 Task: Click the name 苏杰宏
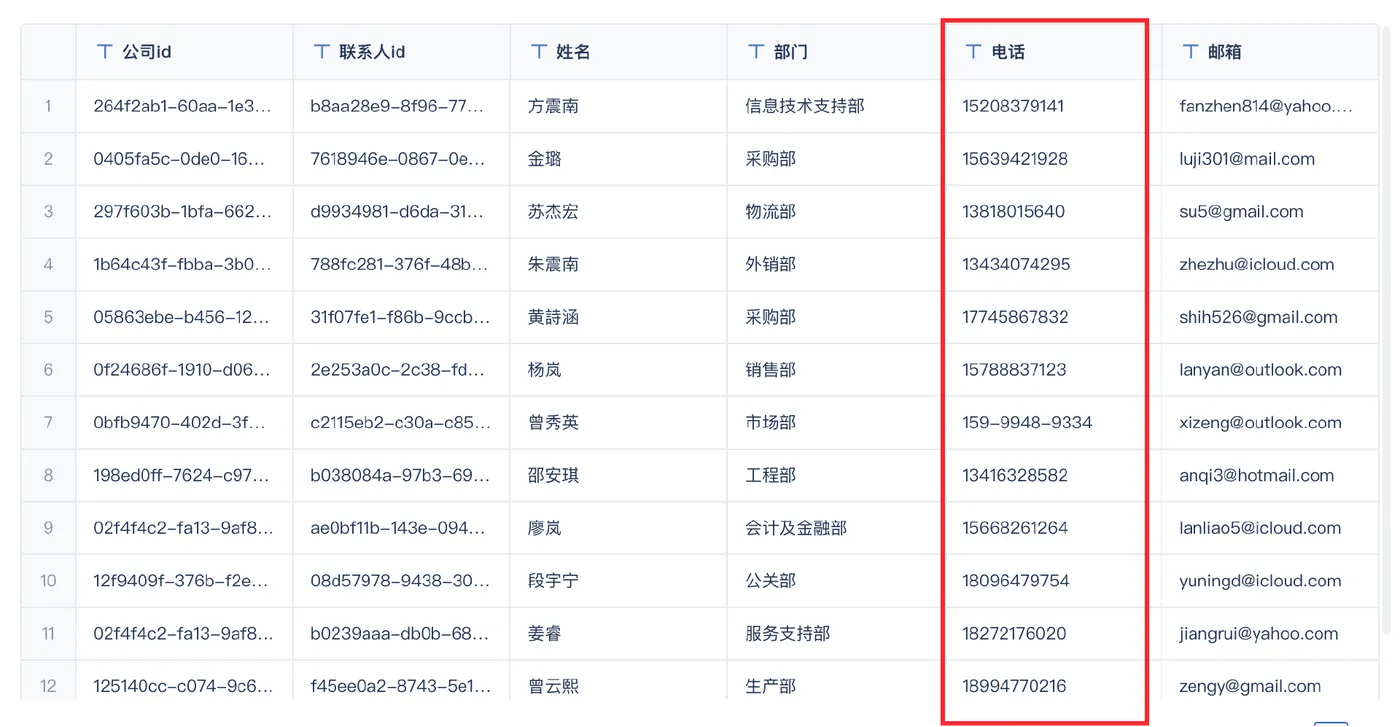click(553, 212)
